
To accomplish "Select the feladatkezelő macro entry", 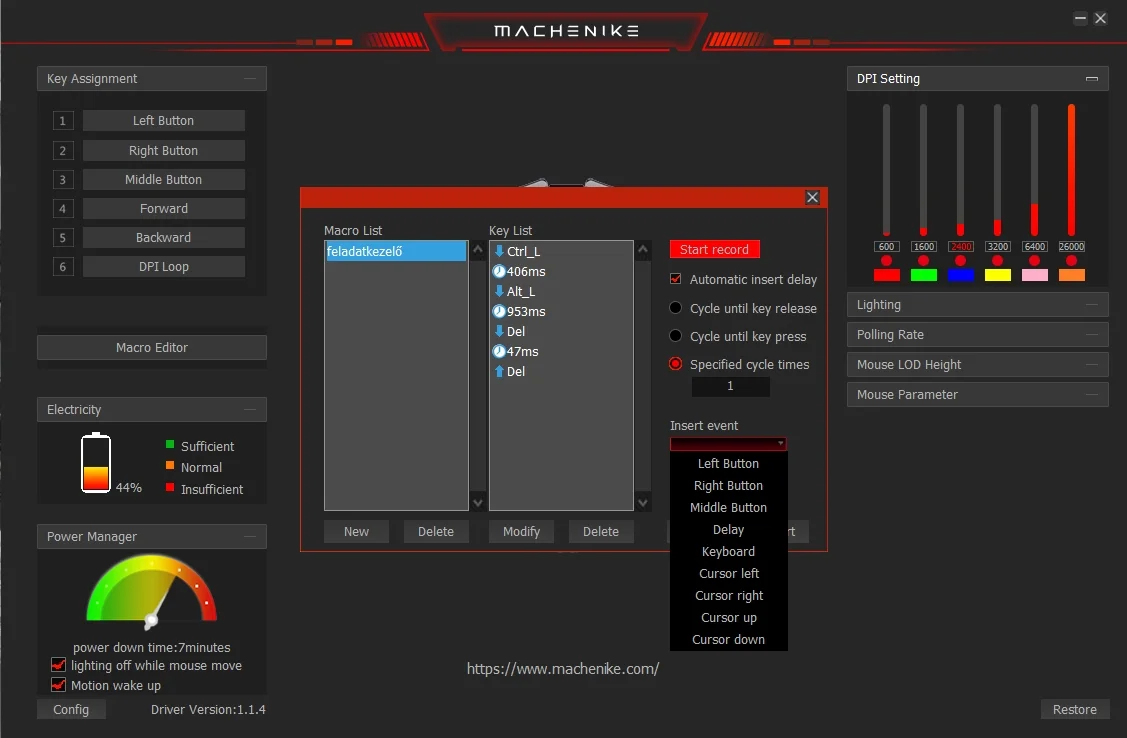I will [x=395, y=252].
